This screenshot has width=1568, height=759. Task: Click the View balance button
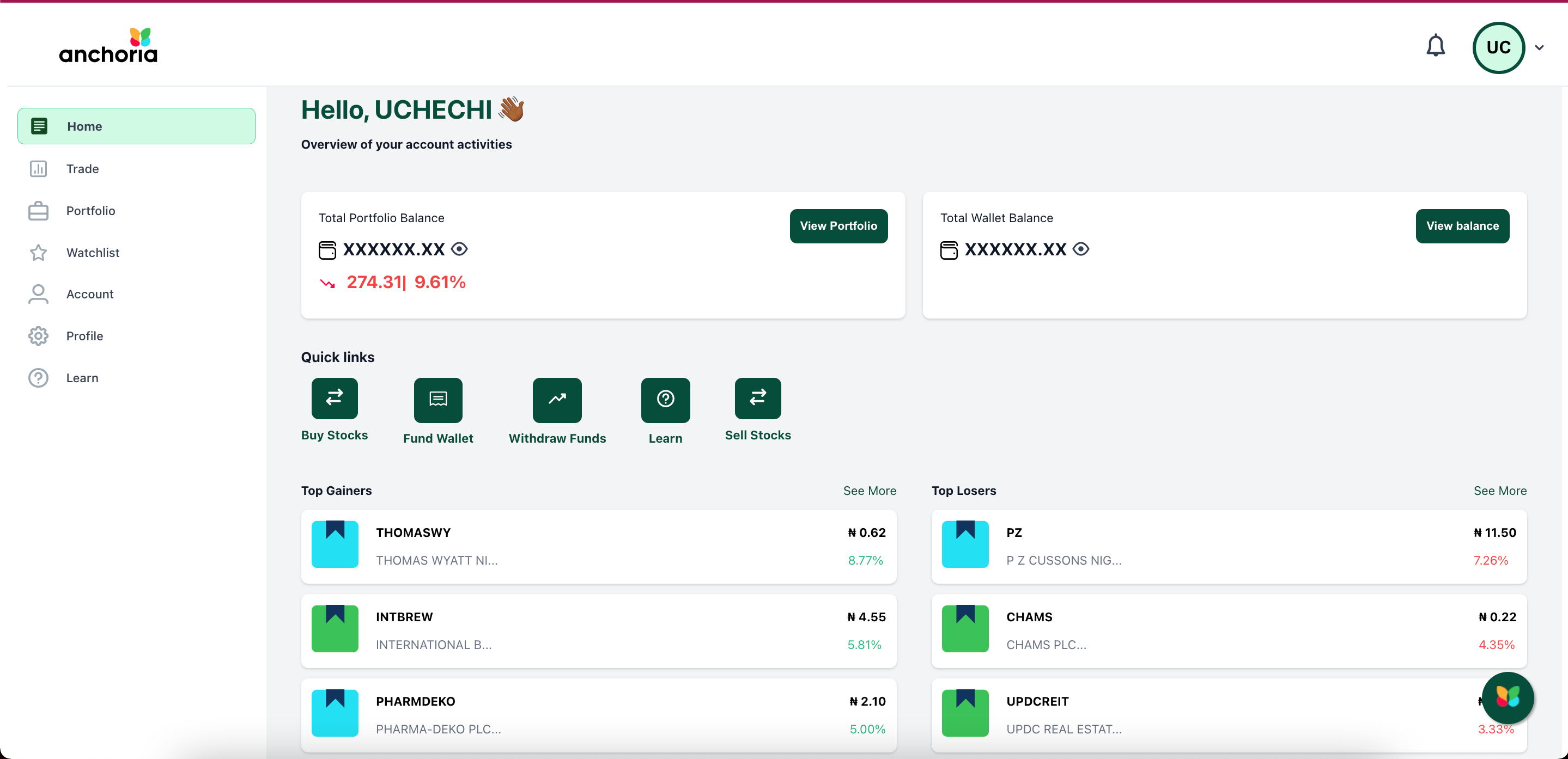tap(1462, 225)
